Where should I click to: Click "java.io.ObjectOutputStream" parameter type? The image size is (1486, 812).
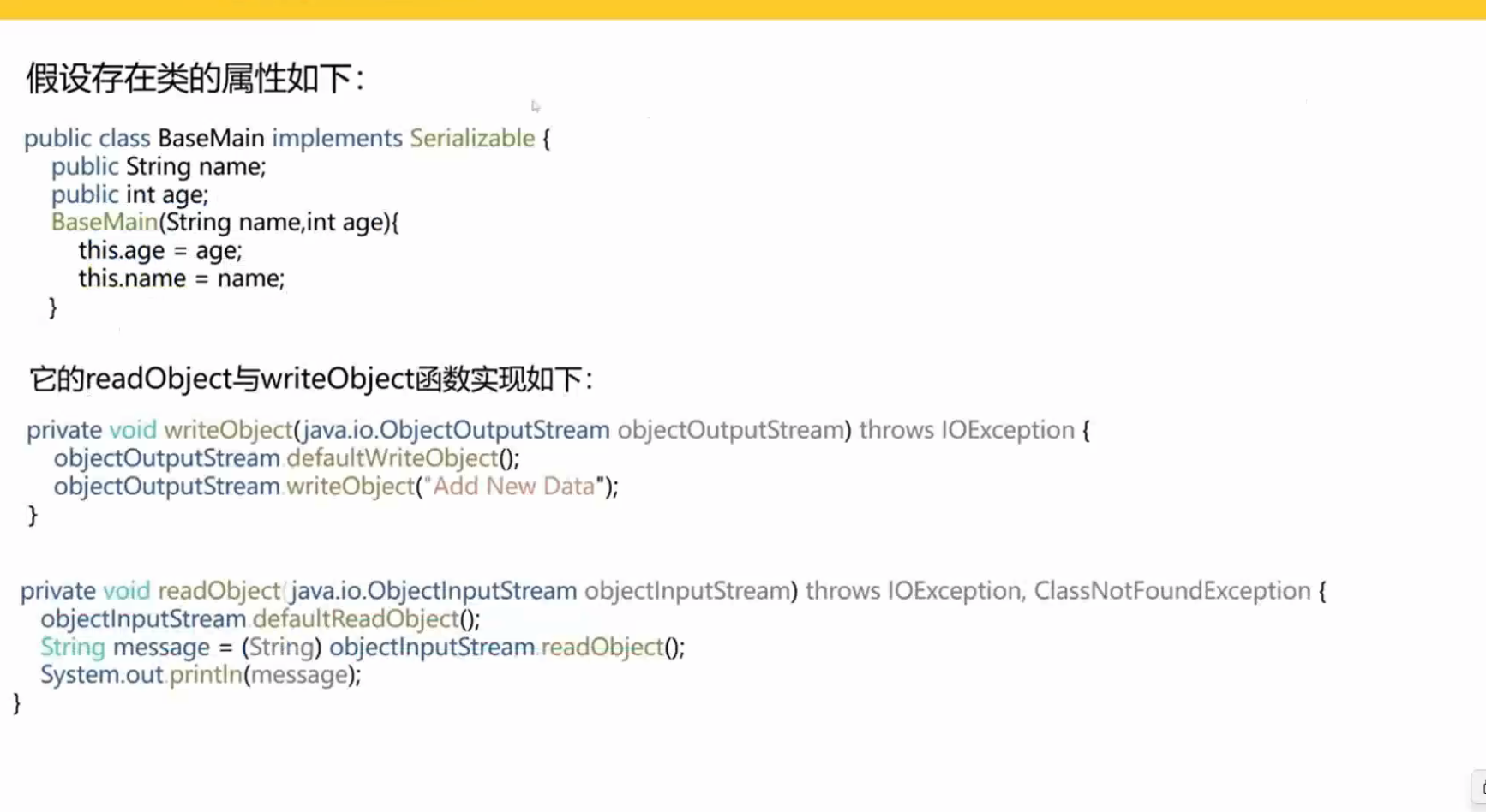click(x=457, y=430)
